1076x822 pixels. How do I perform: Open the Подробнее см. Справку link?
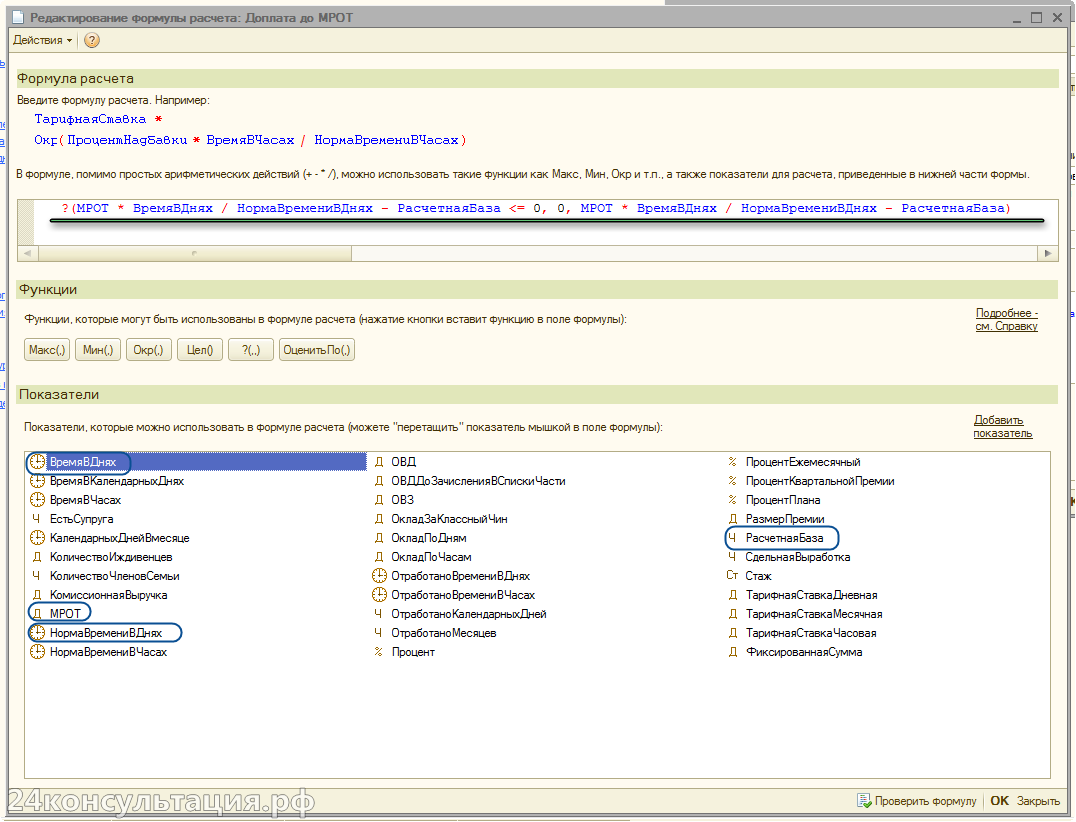pyautogui.click(x=1006, y=320)
